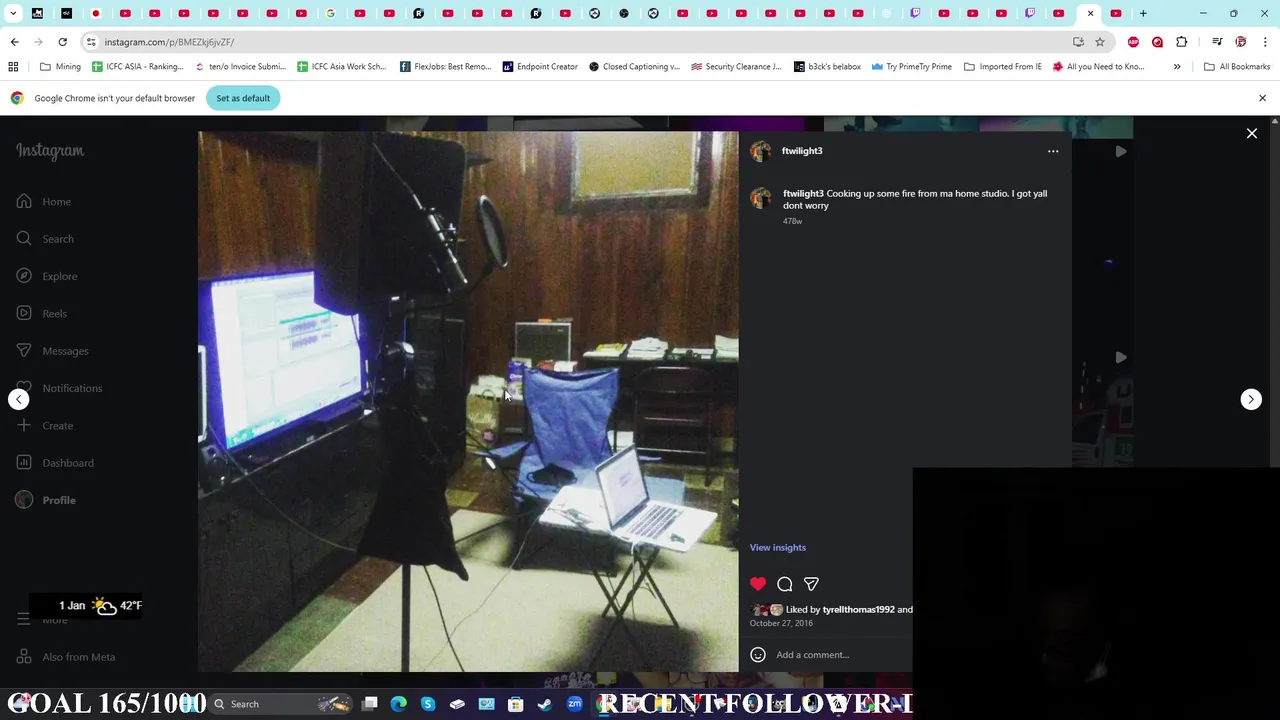Open the FlexJobs: Best Remo... bookmark
Screen dimensions: 1280x720
point(446,67)
